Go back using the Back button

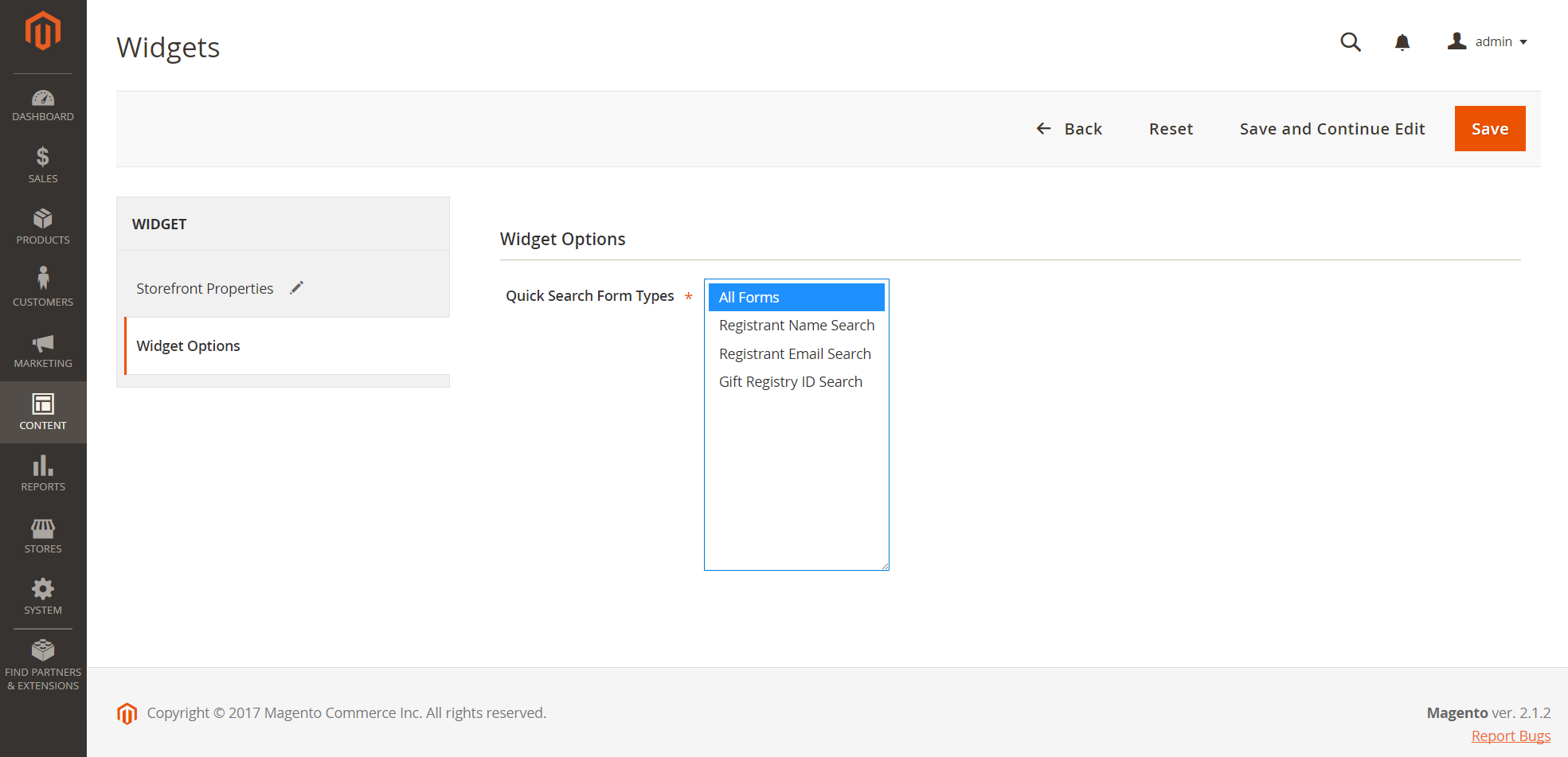[x=1069, y=129]
